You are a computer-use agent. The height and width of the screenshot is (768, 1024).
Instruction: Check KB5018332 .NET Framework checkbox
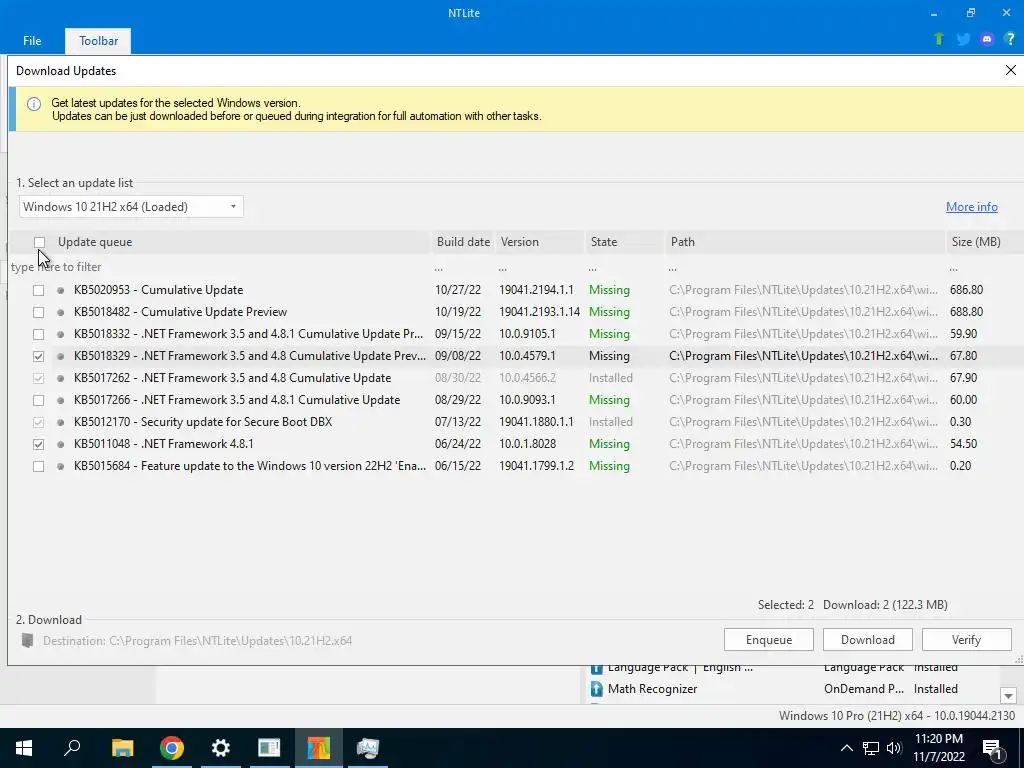pyautogui.click(x=39, y=334)
